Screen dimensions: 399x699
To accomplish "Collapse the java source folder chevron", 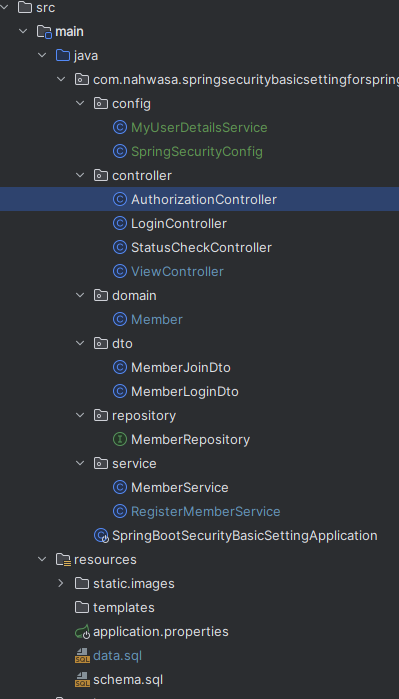I will click(x=42, y=55).
